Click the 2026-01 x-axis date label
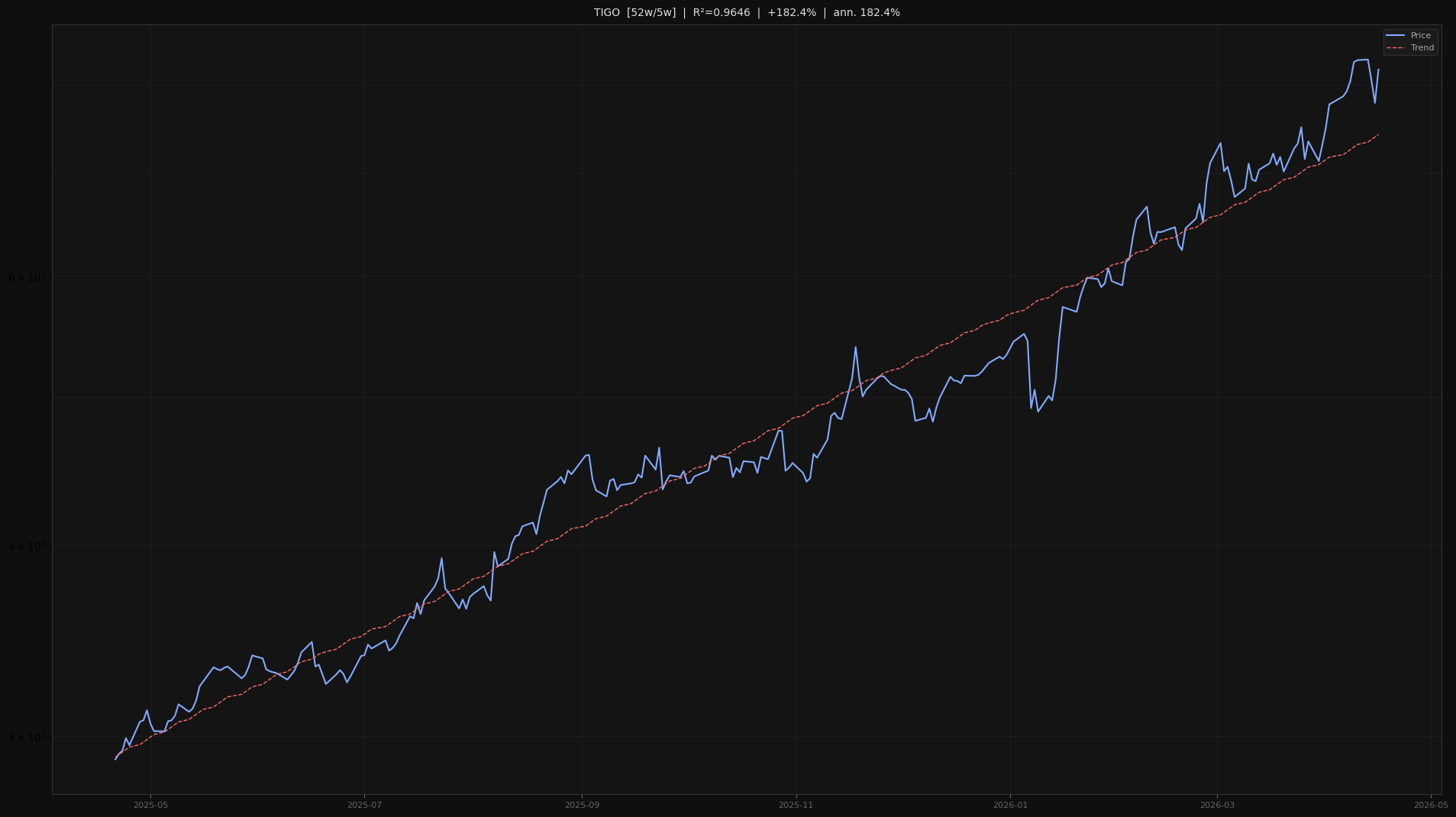This screenshot has height=817, width=1456. pos(1010,805)
